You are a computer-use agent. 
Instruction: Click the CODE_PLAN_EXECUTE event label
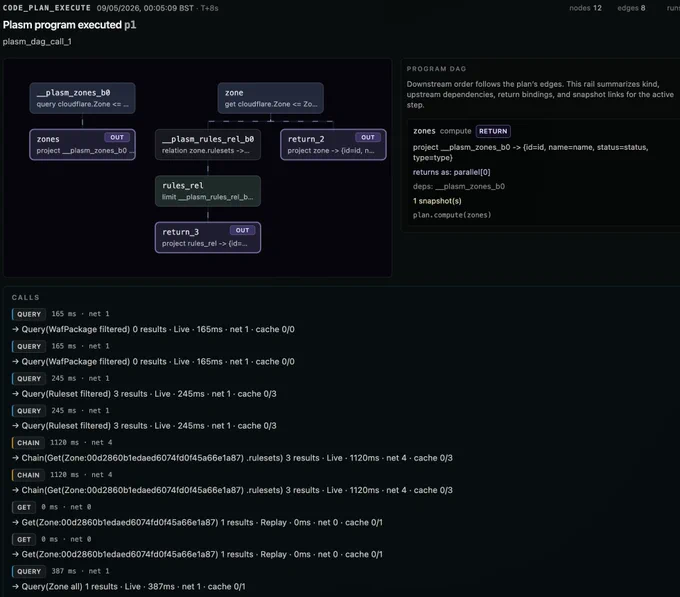point(47,8)
